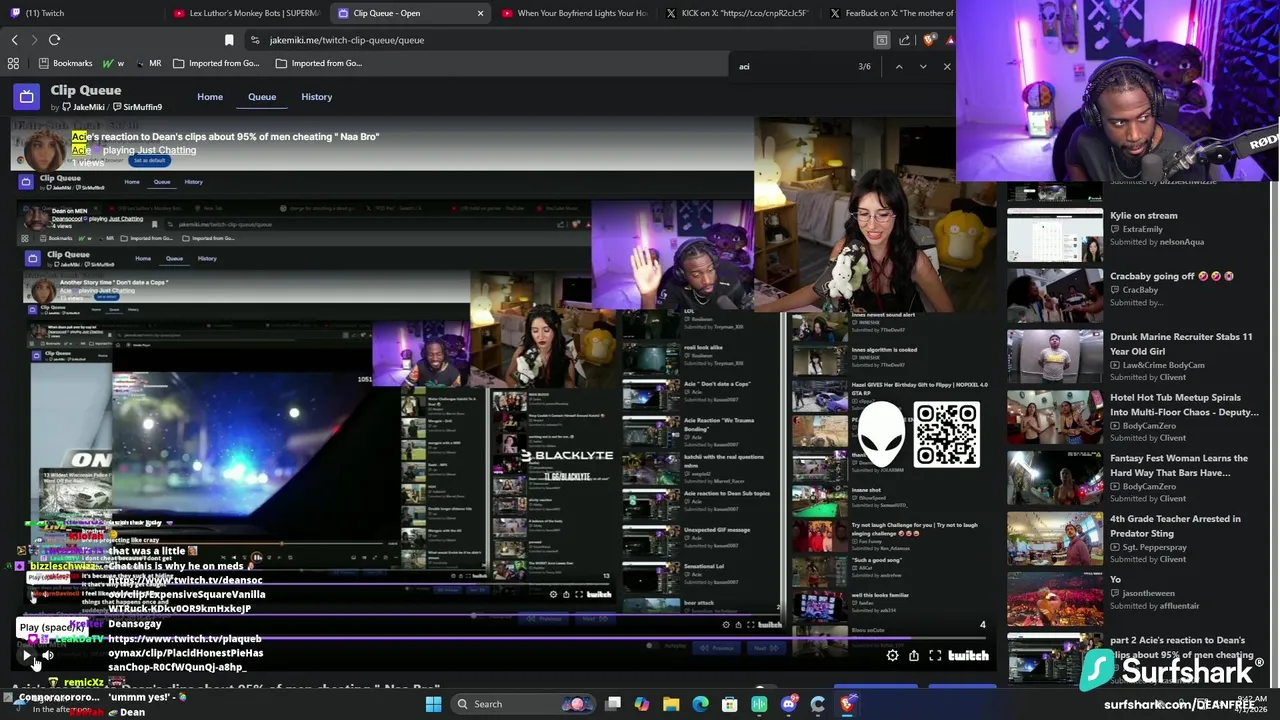Open File Explorer from the taskbar
Screen dimensions: 1280x720
coord(671,704)
